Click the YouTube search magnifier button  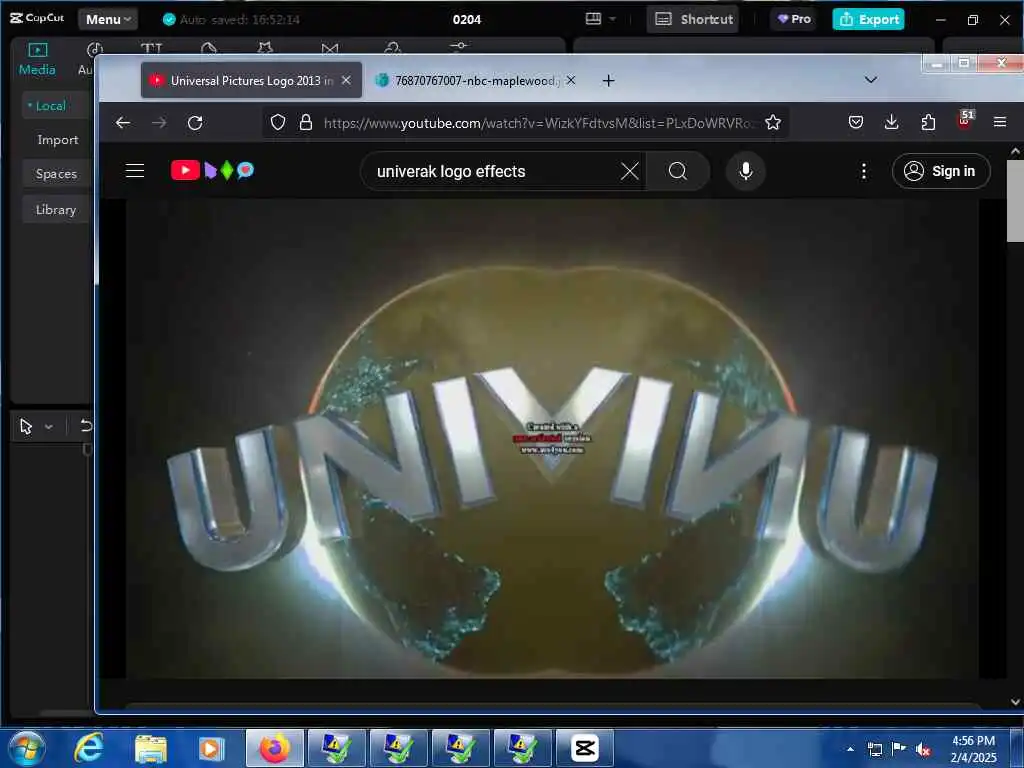[678, 171]
